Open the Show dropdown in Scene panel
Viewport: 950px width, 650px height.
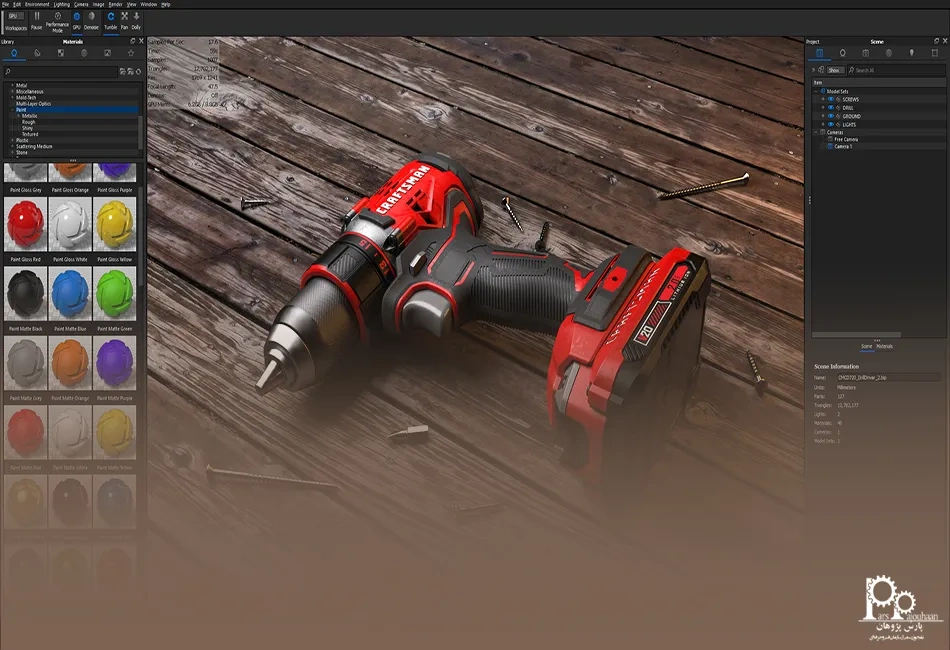click(x=834, y=70)
